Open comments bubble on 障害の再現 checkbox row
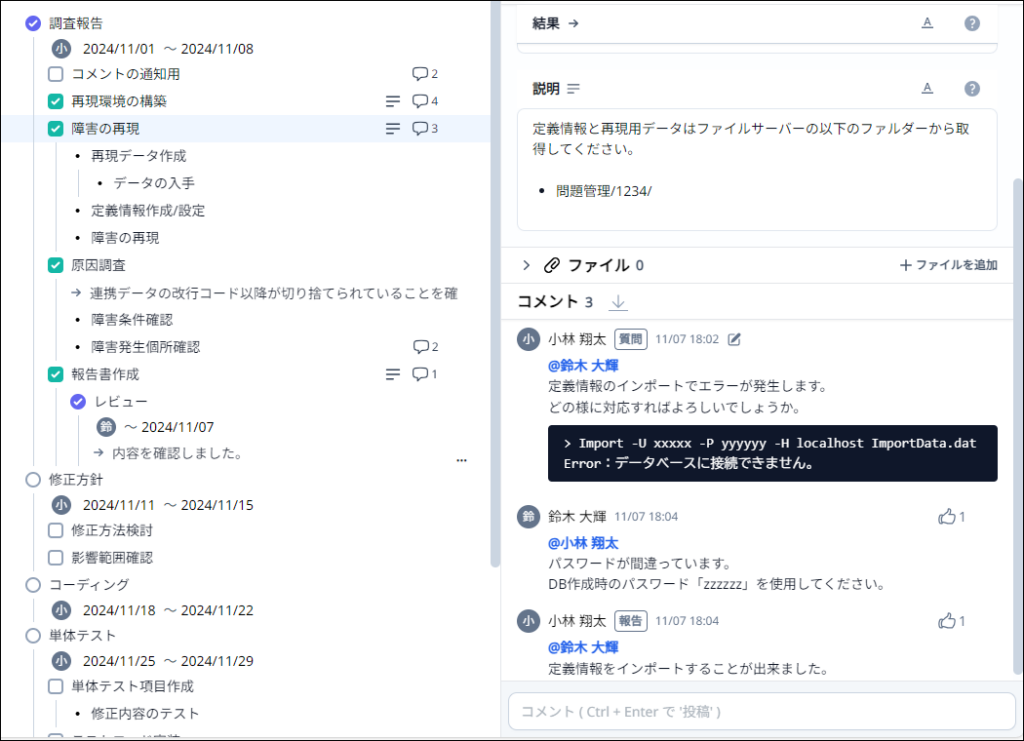This screenshot has width=1024, height=741. coord(424,129)
